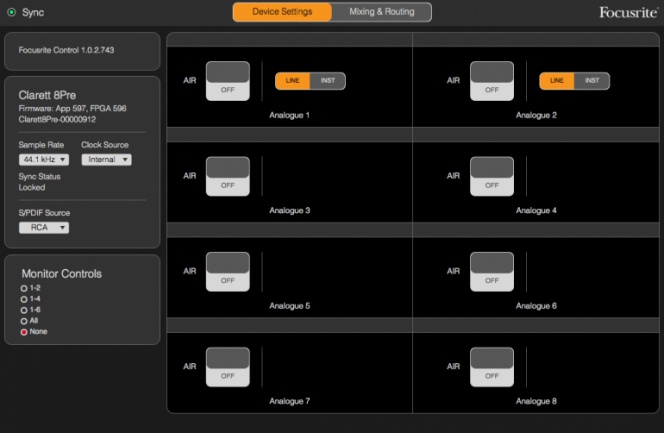
Task: Switch to the Device Settings tab
Action: coord(282,12)
